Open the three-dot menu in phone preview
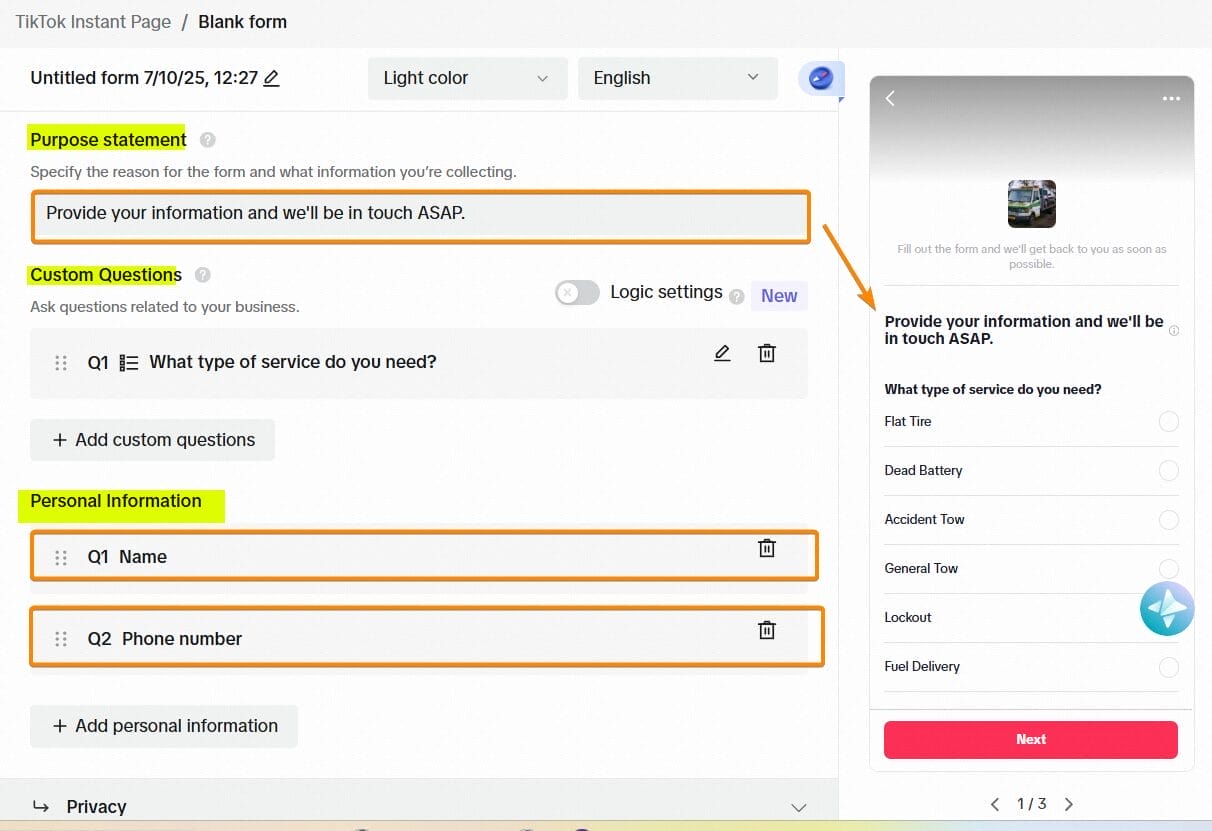Viewport: 1212px width, 831px height. (x=1171, y=99)
